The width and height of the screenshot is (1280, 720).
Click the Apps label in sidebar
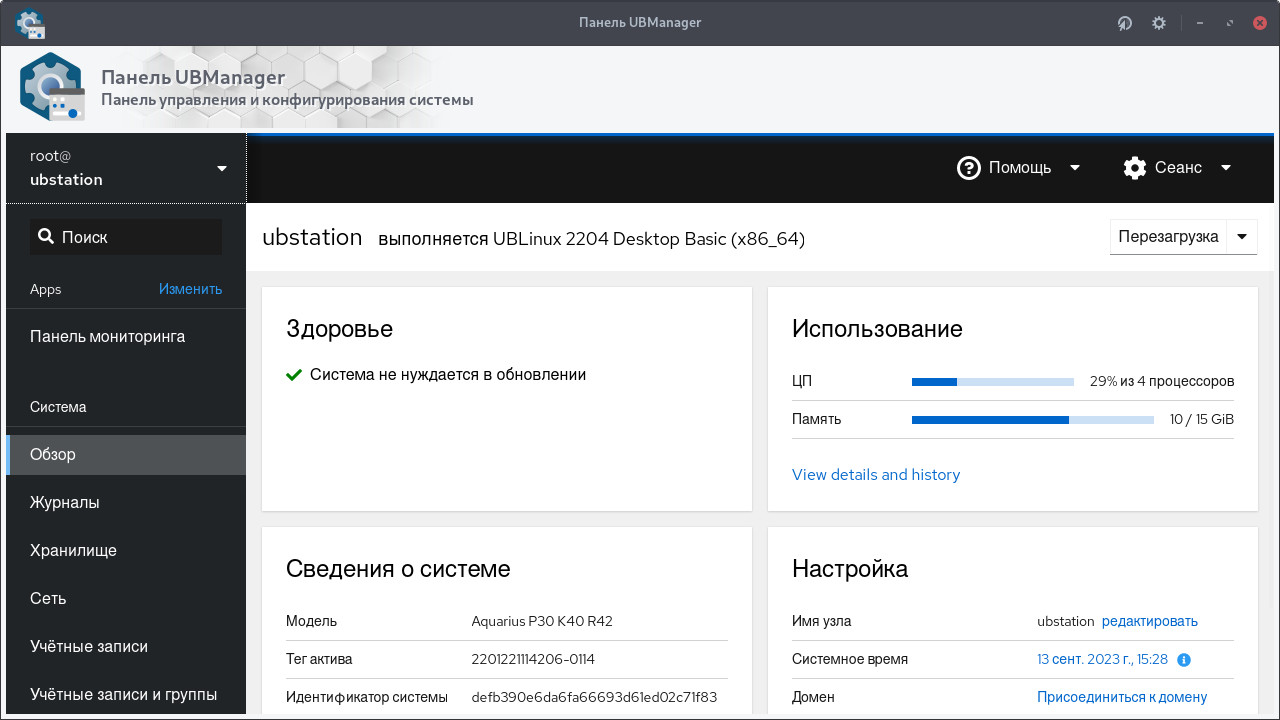coord(46,289)
